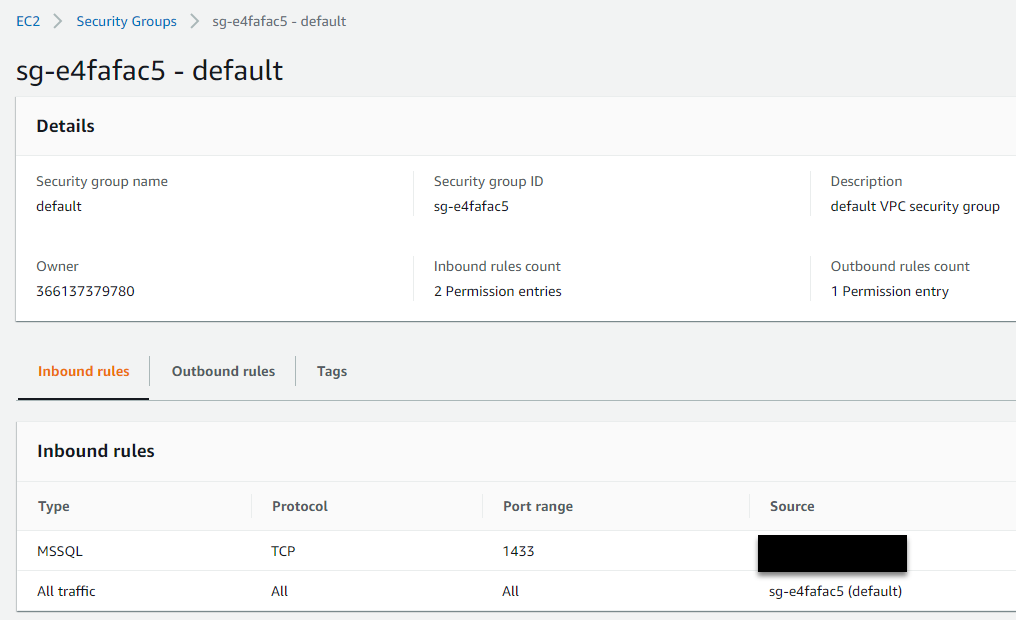Viewport: 1016px width, 620px height.
Task: Switch to the Outbound rules tab
Action: tap(223, 371)
